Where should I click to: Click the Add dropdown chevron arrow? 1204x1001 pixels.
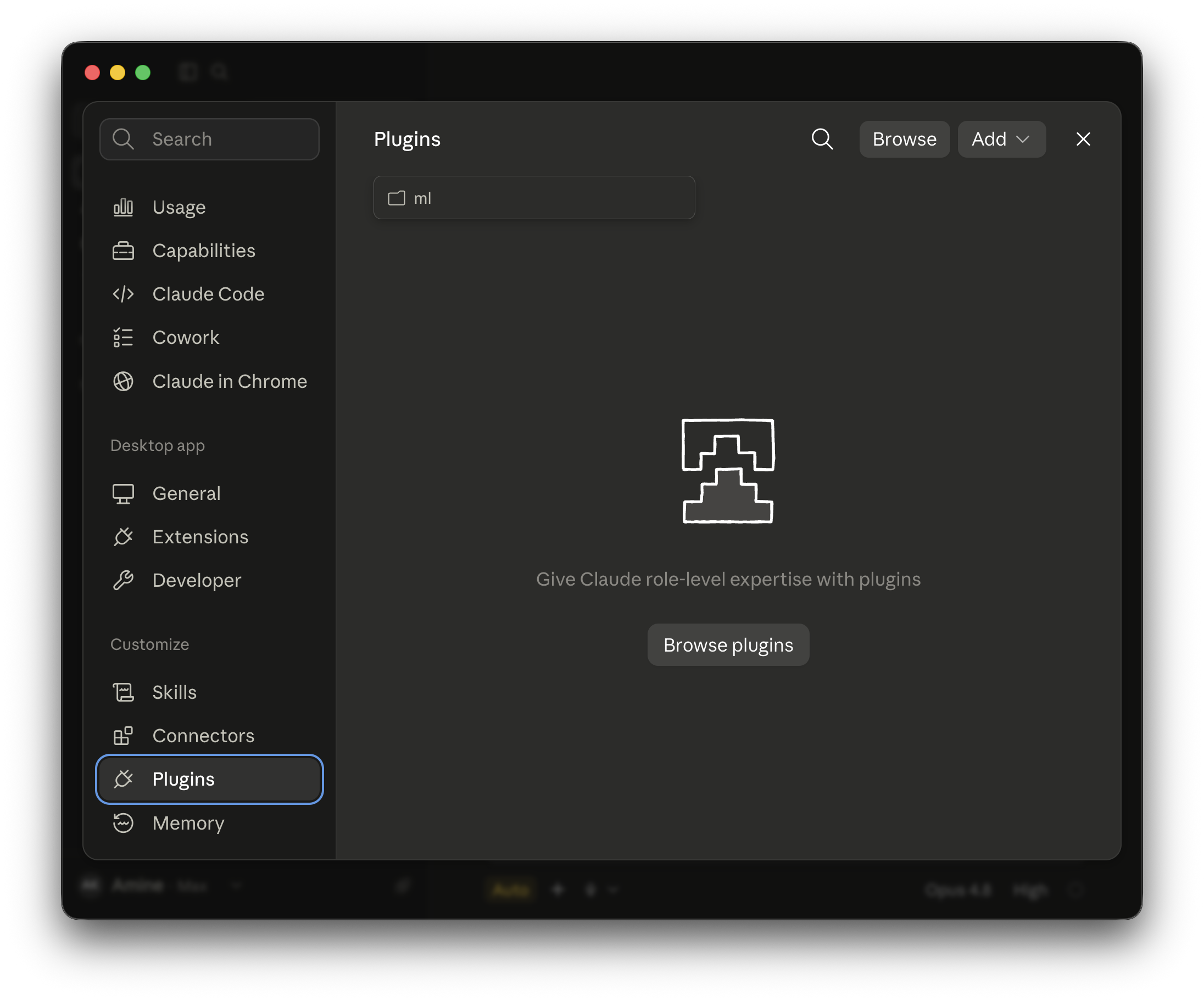tap(1023, 140)
